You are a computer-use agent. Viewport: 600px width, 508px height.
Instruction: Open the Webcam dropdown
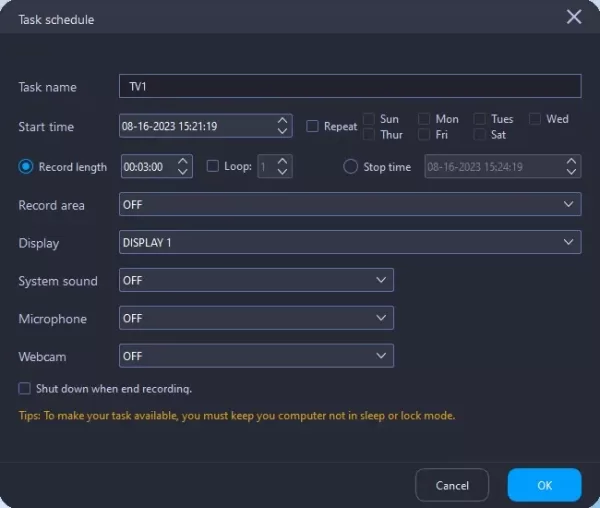tap(256, 356)
